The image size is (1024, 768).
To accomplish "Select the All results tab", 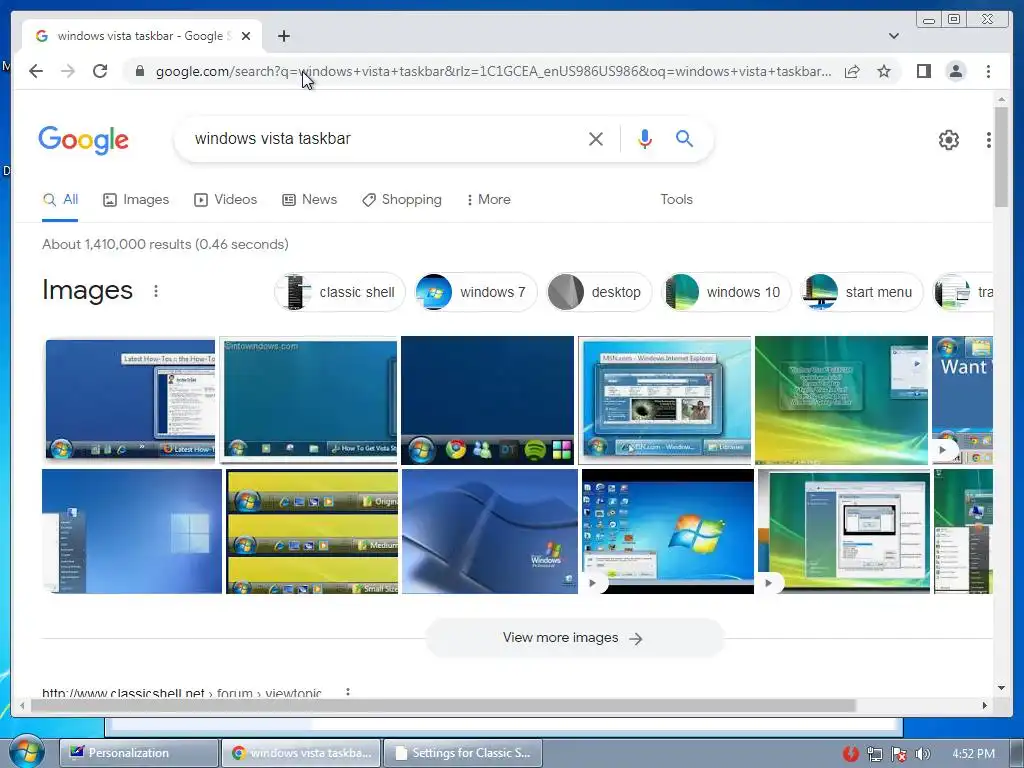I will coord(60,200).
